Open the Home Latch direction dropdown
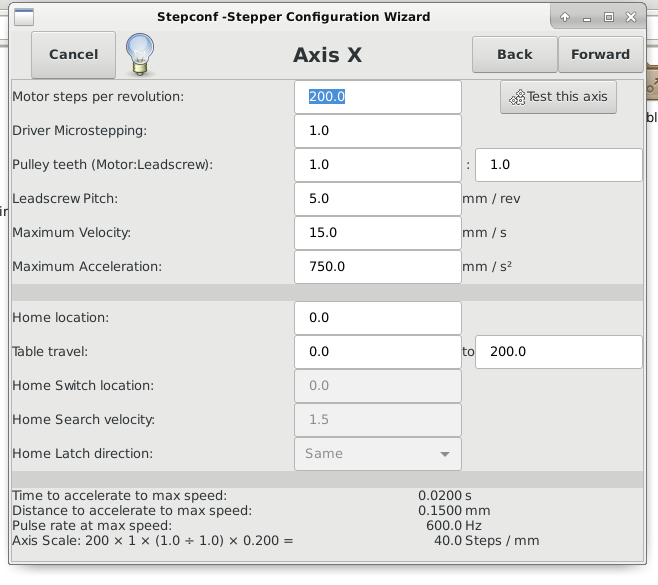 pos(378,454)
